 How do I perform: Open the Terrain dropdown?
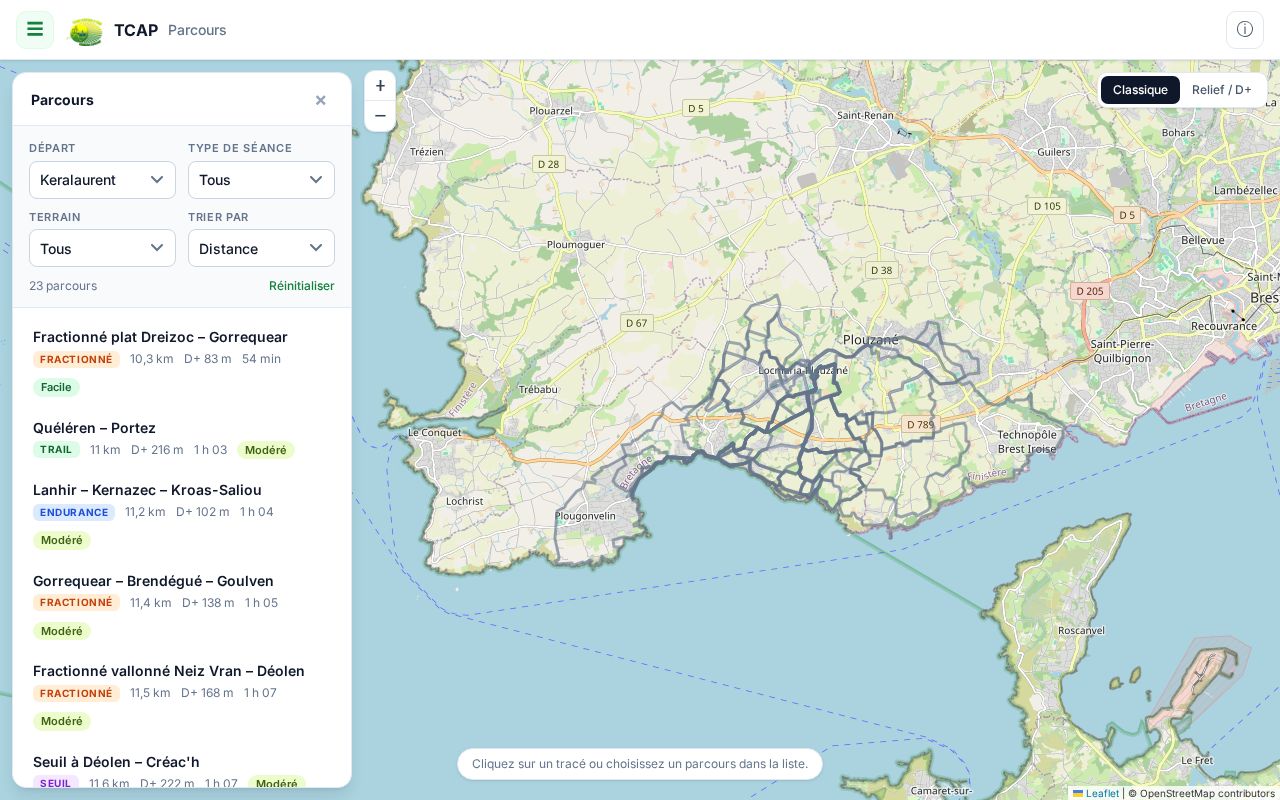102,249
